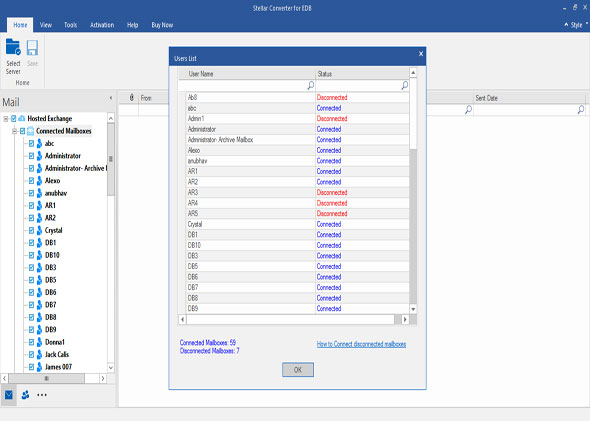
Task: Uncheck the DB9 mailbox checkbox
Action: (x=31, y=330)
